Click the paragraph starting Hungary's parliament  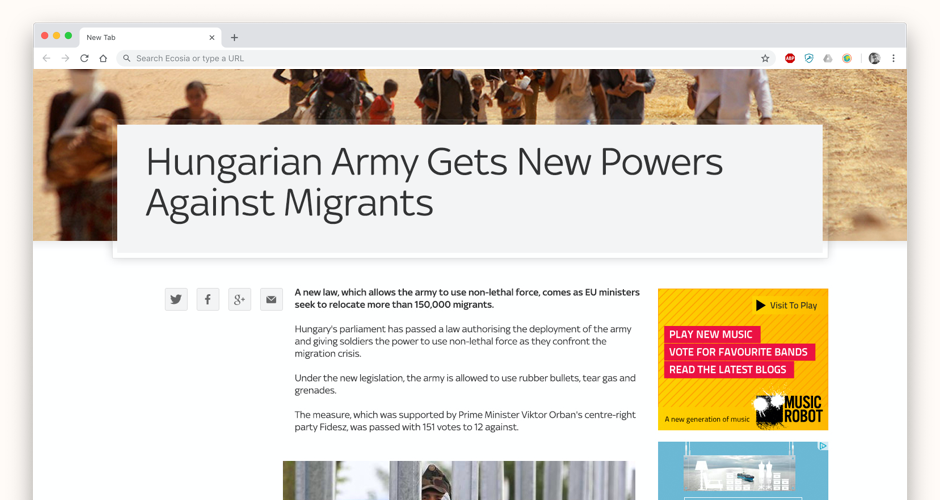pyautogui.click(x=463, y=341)
